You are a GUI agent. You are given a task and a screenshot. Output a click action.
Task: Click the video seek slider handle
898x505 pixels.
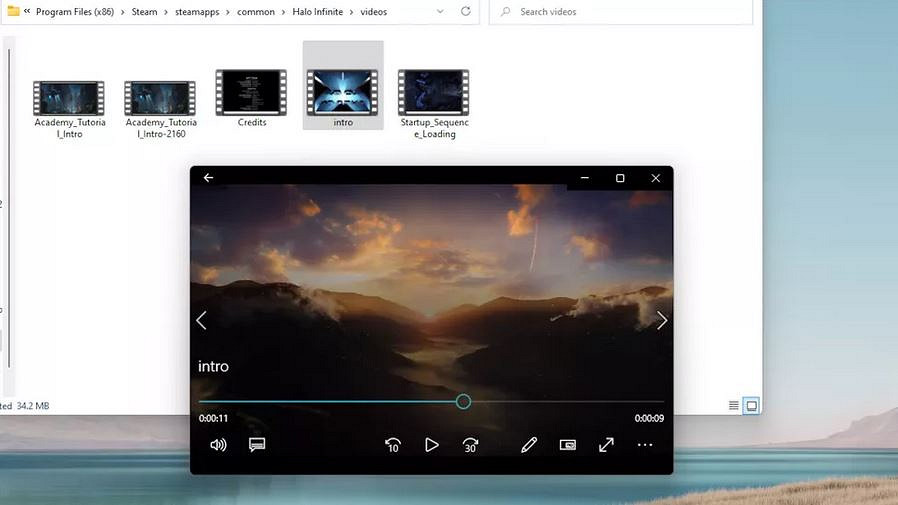pyautogui.click(x=463, y=401)
